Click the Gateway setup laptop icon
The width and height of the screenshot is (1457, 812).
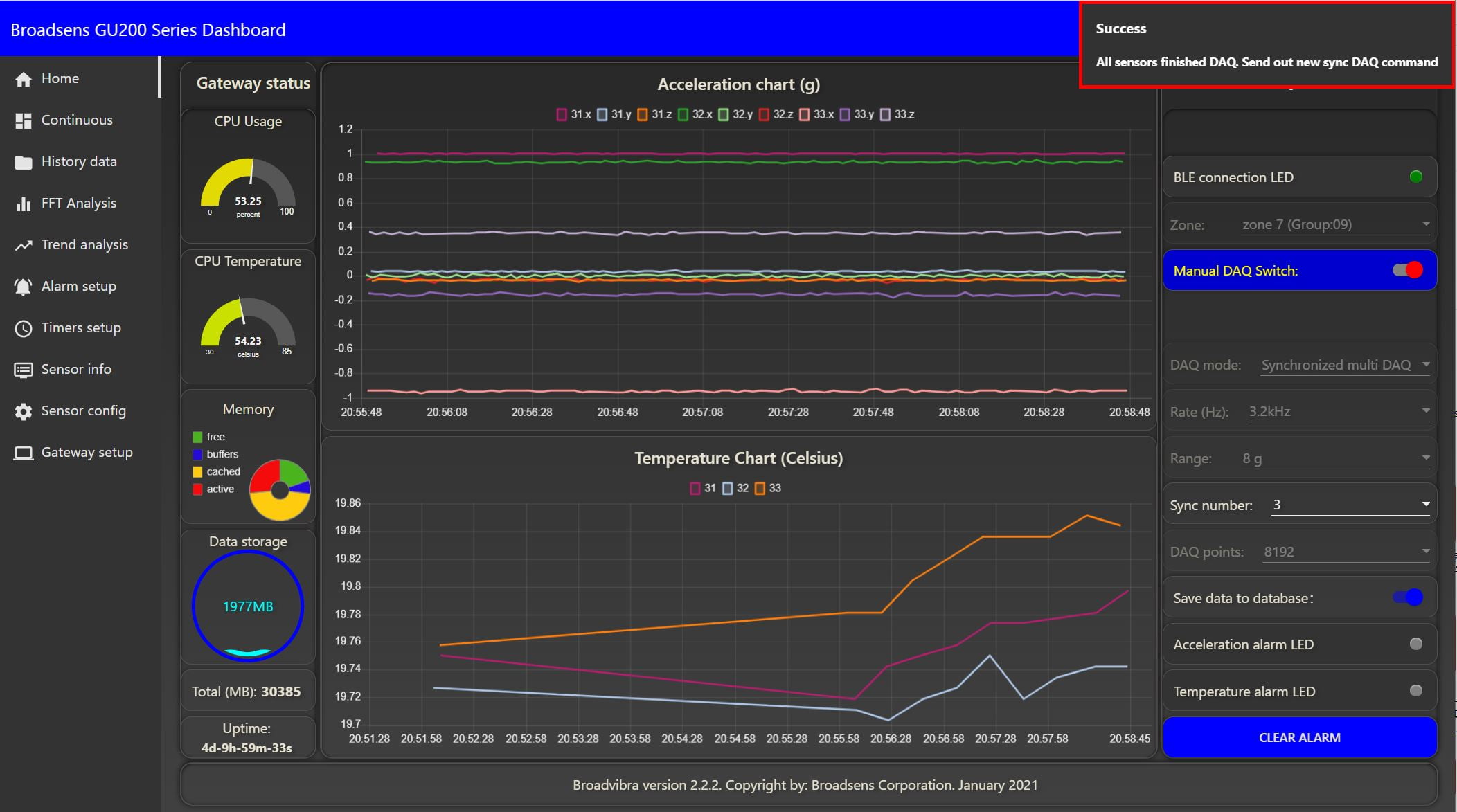24,453
